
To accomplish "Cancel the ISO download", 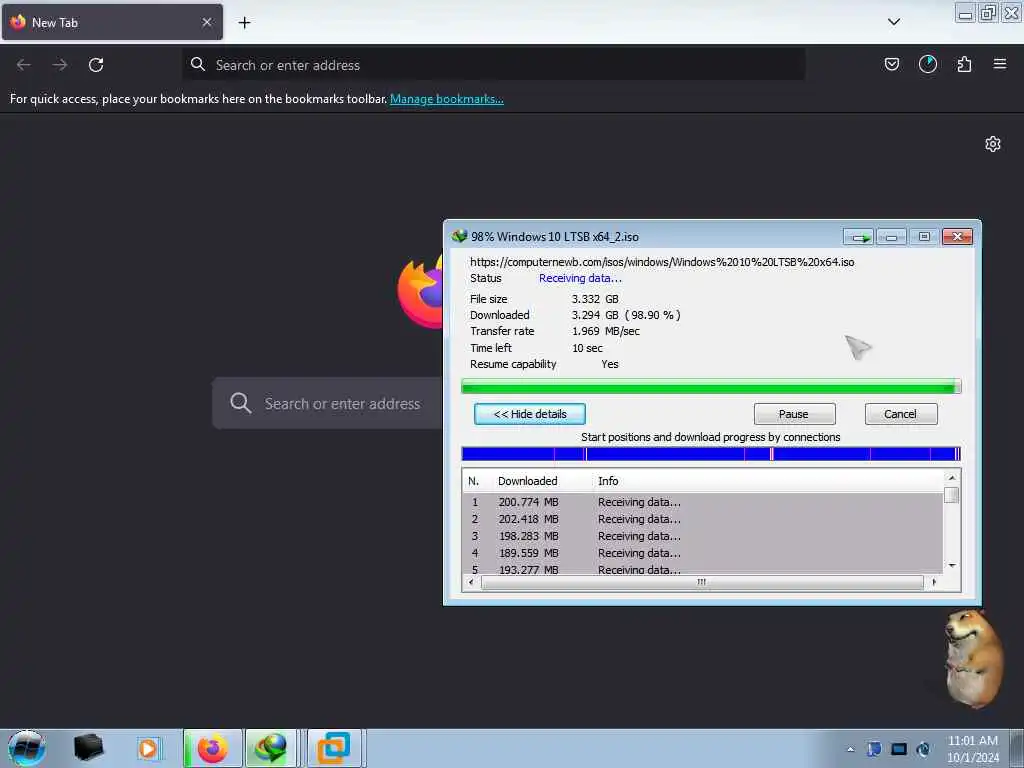I will pyautogui.click(x=901, y=414).
